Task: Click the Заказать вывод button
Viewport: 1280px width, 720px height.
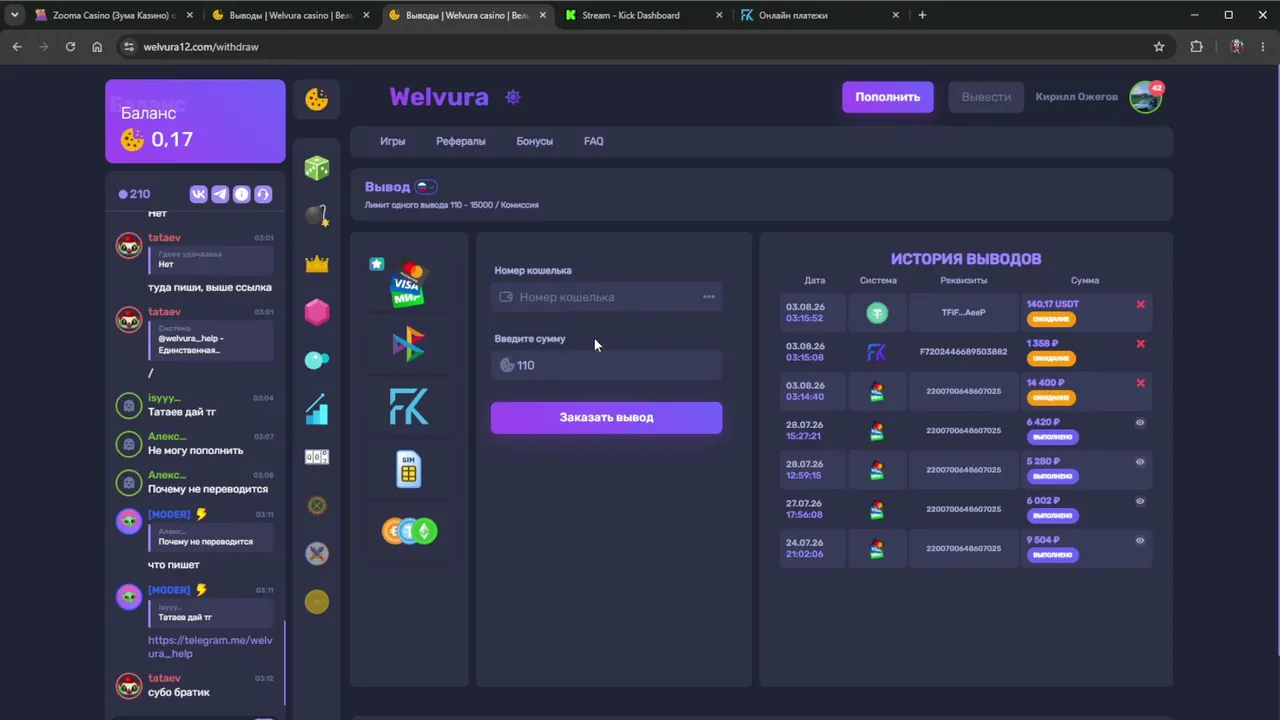Action: [606, 418]
